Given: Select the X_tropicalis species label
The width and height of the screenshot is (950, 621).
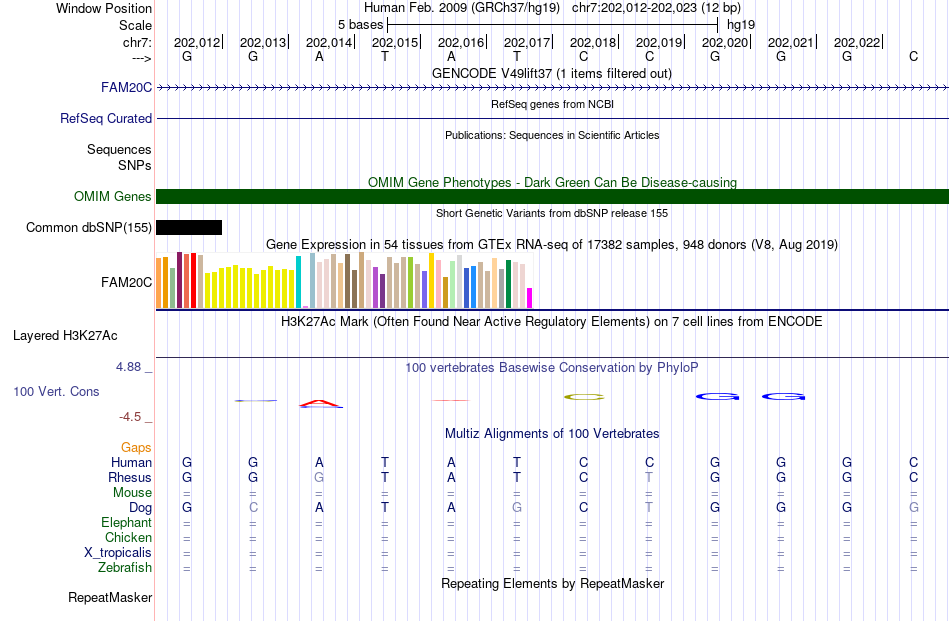Looking at the screenshot, I should [118, 553].
